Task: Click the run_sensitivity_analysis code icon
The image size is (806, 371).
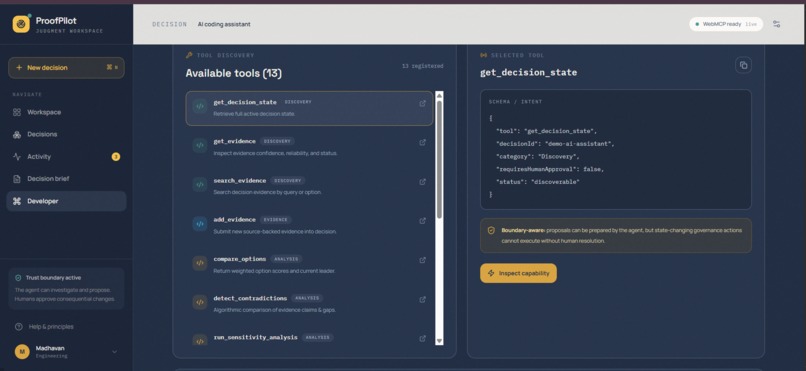Action: coord(200,340)
